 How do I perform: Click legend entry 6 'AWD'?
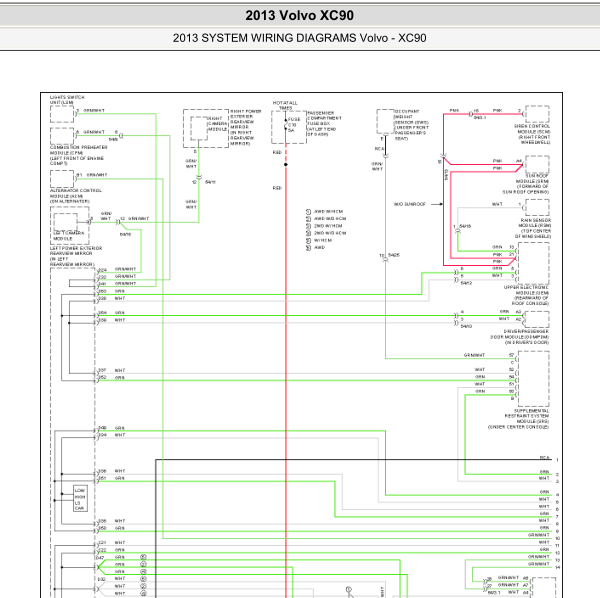(315, 248)
